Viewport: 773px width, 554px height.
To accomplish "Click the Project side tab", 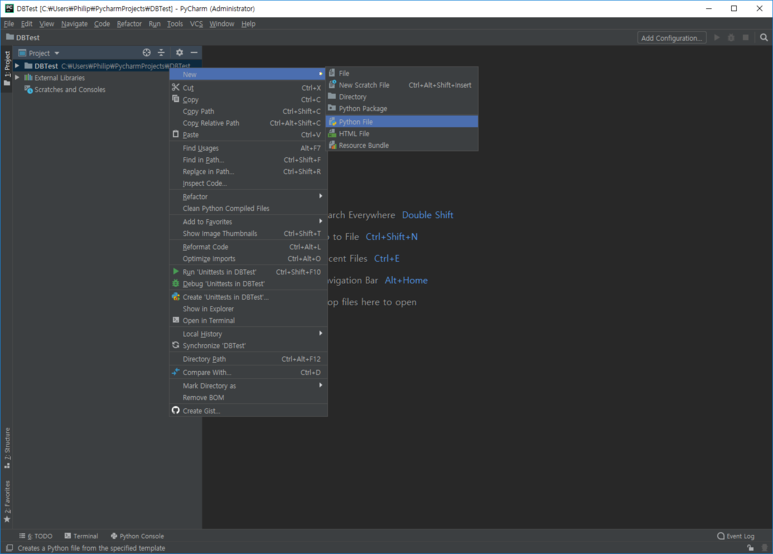I will [7, 68].
